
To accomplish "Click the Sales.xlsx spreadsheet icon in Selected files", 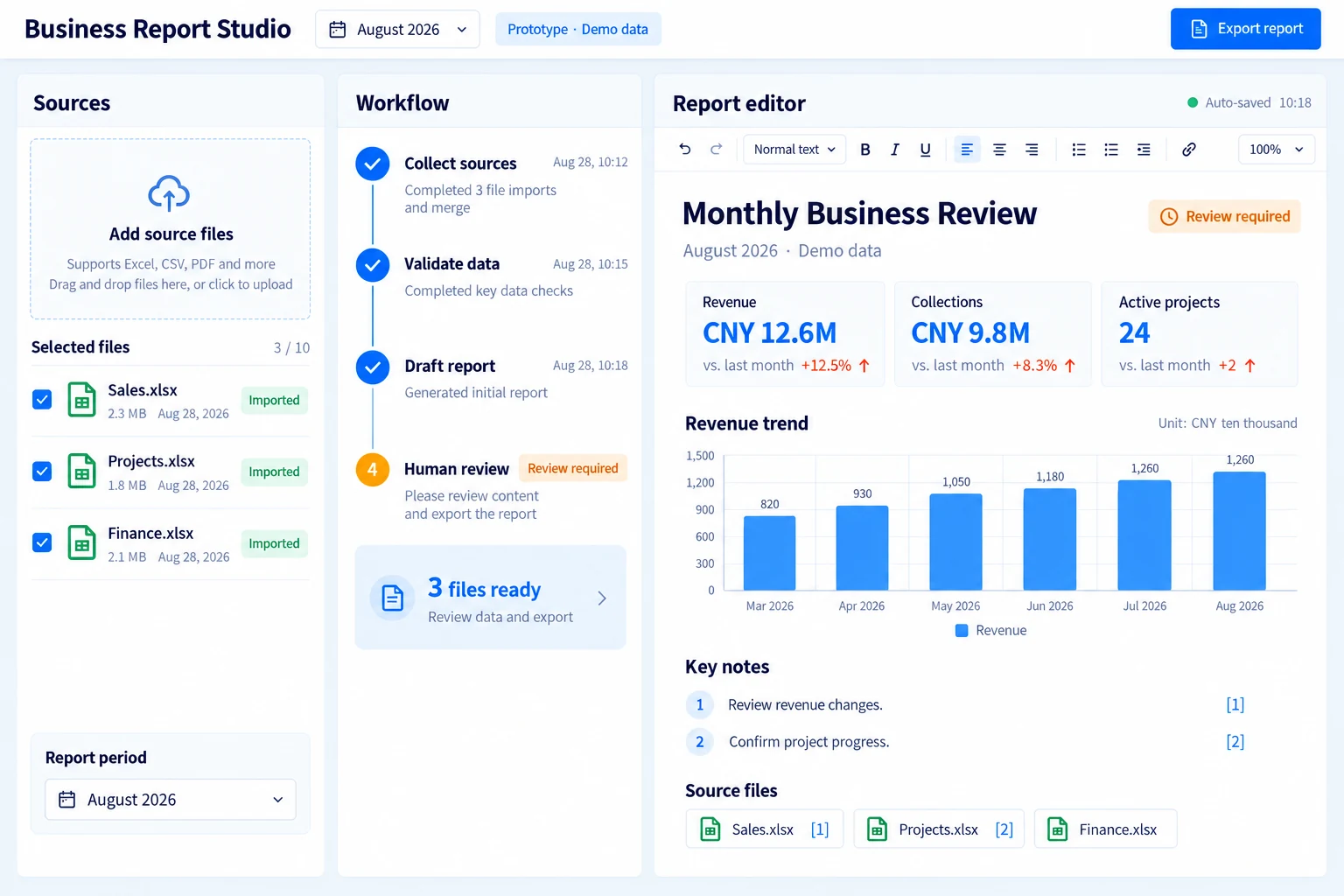I will pyautogui.click(x=82, y=401).
